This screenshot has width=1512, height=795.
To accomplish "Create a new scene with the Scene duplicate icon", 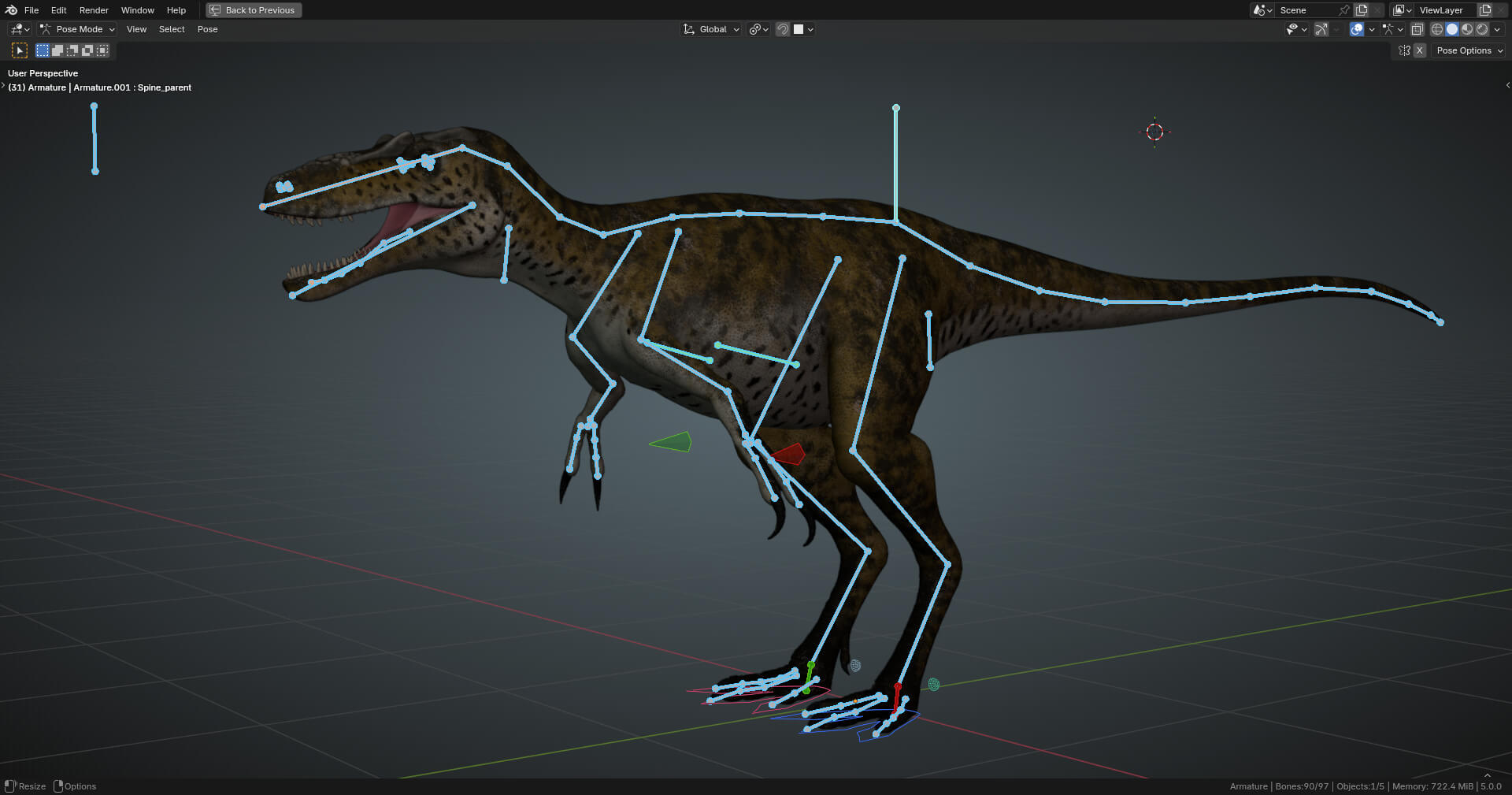I will point(1362,10).
